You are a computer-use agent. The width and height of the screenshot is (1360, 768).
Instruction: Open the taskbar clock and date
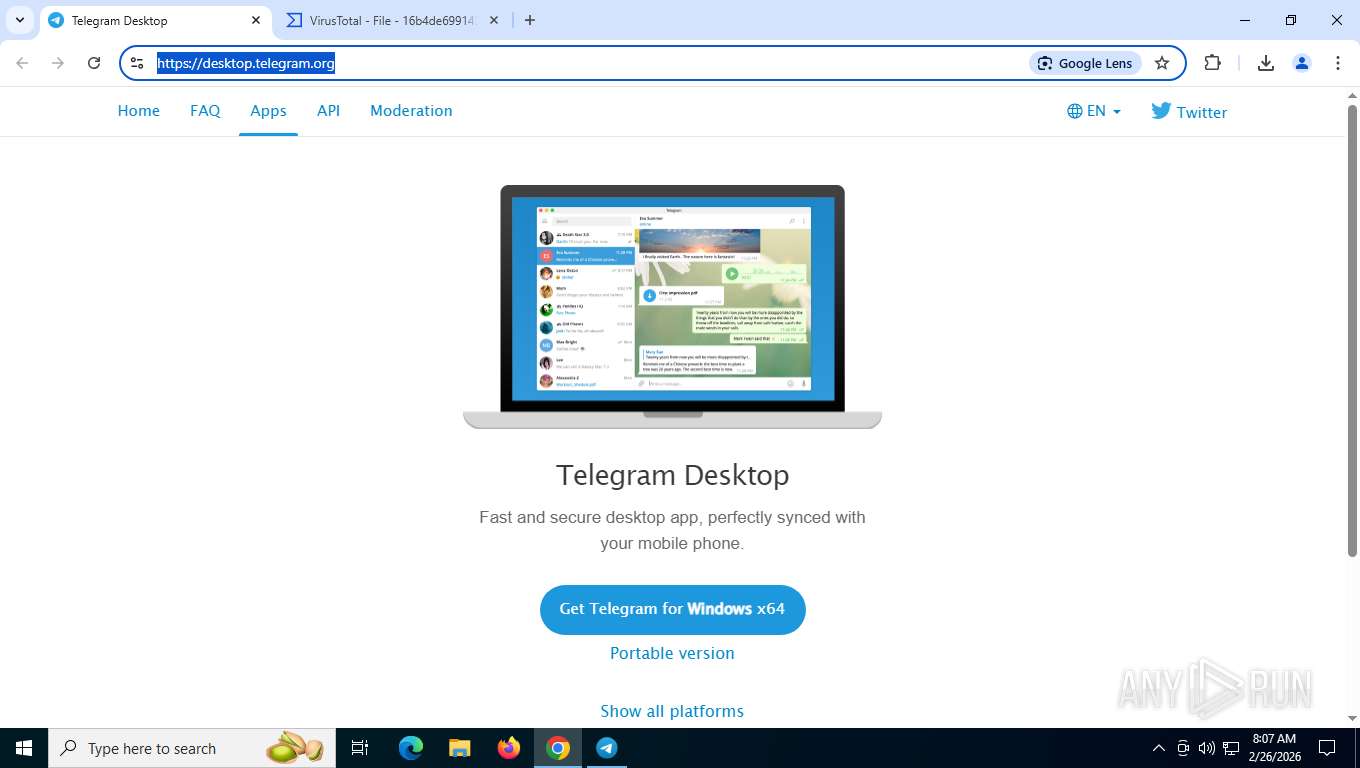pyautogui.click(x=1274, y=748)
